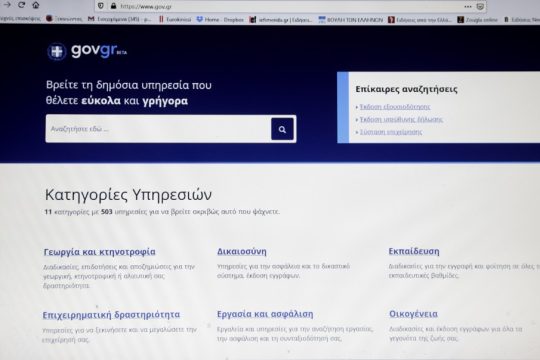Screen dimensions: 540x360
Task: Open the Zougla online bookmark
Action: 477,20
